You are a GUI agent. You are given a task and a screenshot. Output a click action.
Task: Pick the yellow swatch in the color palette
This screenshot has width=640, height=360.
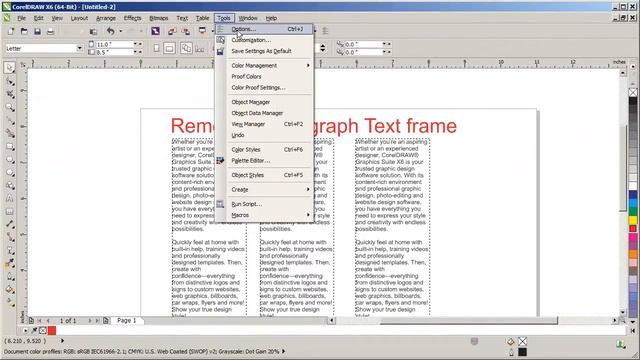[x=633, y=220]
